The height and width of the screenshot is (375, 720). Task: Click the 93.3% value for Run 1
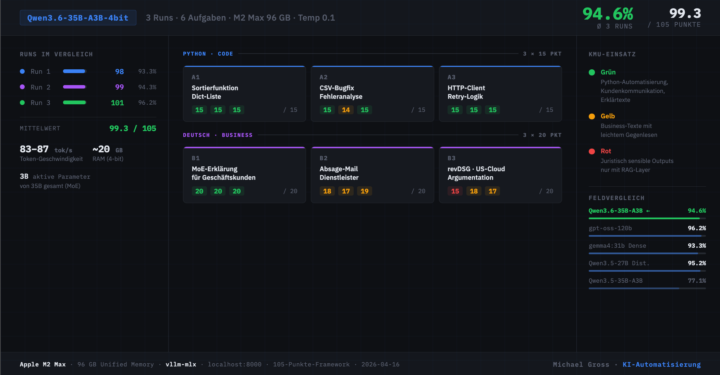point(147,72)
